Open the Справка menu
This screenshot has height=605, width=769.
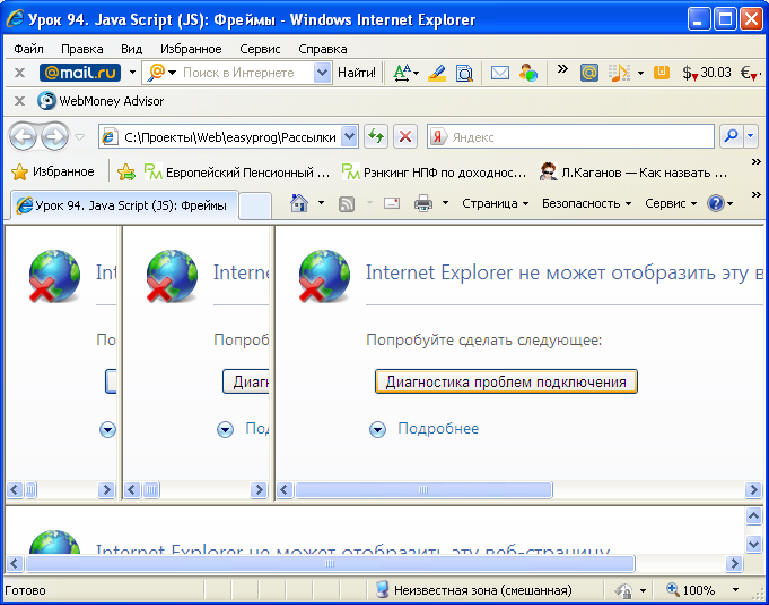323,49
